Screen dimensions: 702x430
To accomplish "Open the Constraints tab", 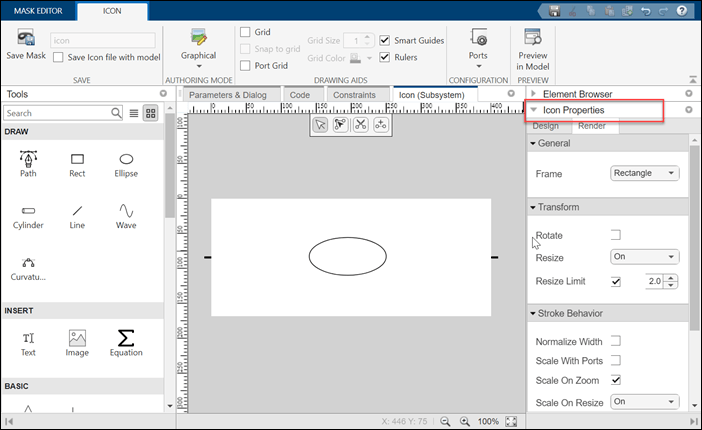I will 354,95.
